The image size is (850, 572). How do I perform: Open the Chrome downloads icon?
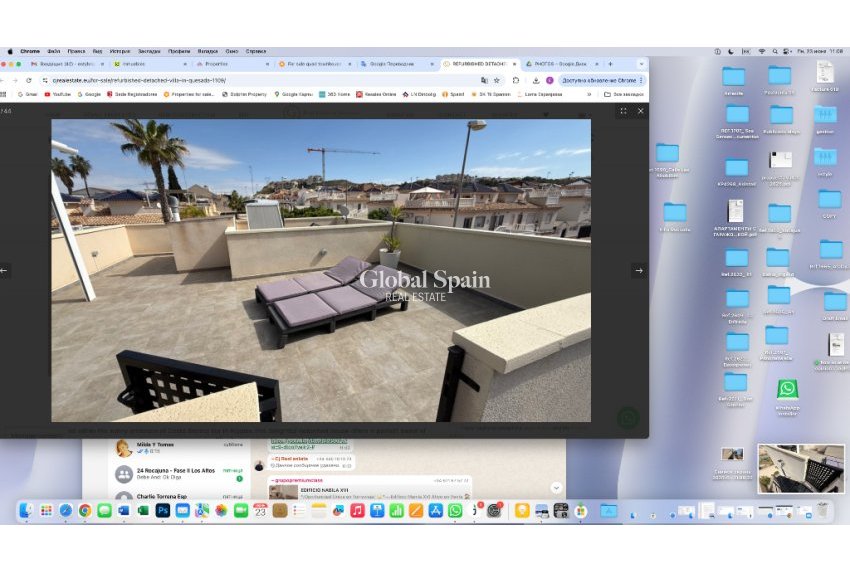tap(536, 80)
